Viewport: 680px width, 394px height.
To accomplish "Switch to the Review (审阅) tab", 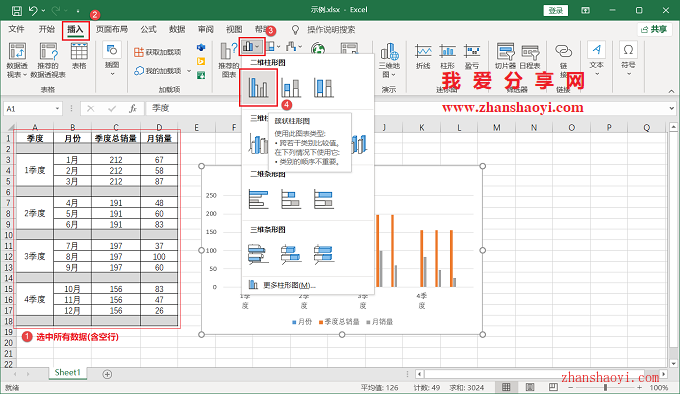I will coord(206,29).
